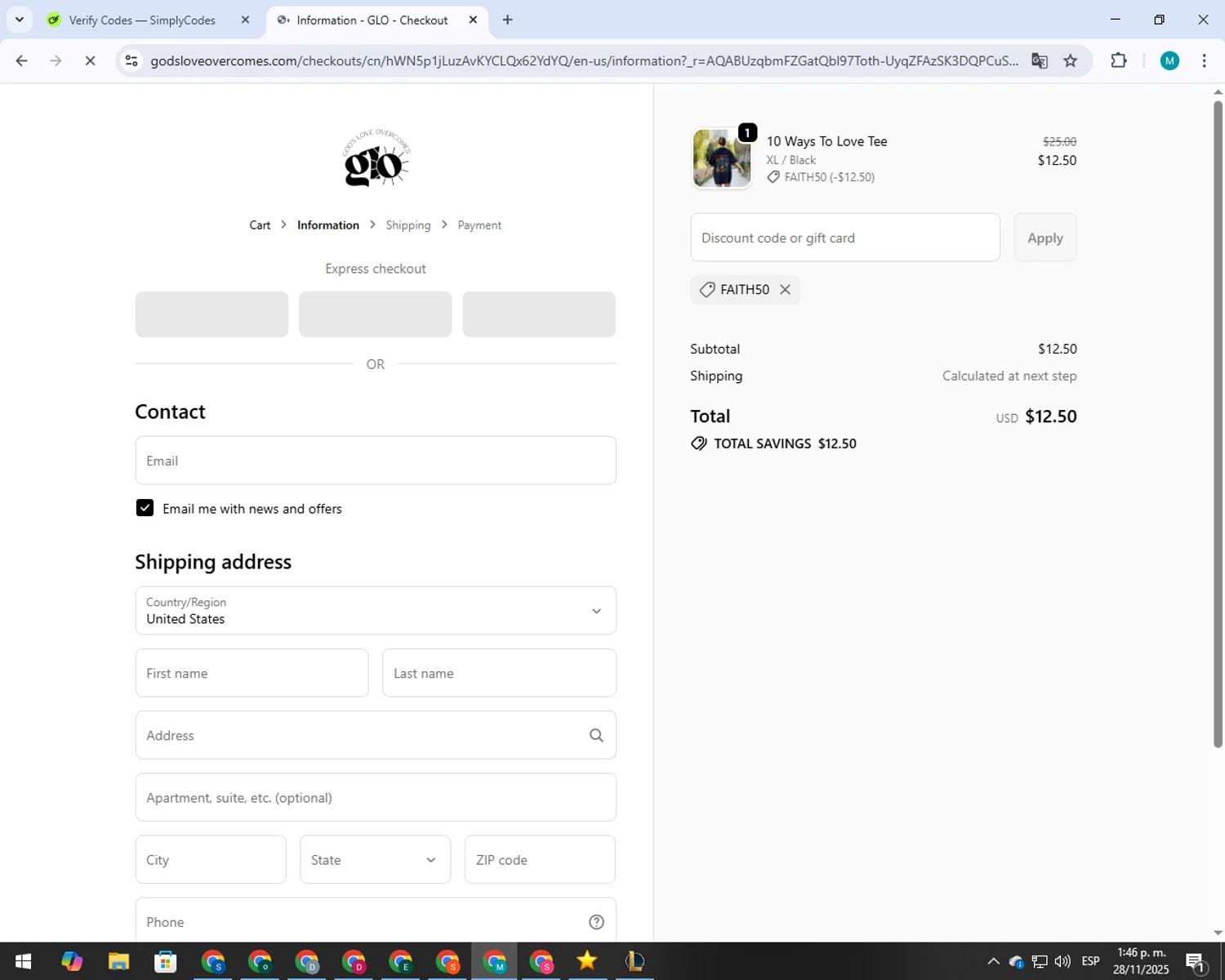Bookmark this page with the star icon

[1070, 60]
